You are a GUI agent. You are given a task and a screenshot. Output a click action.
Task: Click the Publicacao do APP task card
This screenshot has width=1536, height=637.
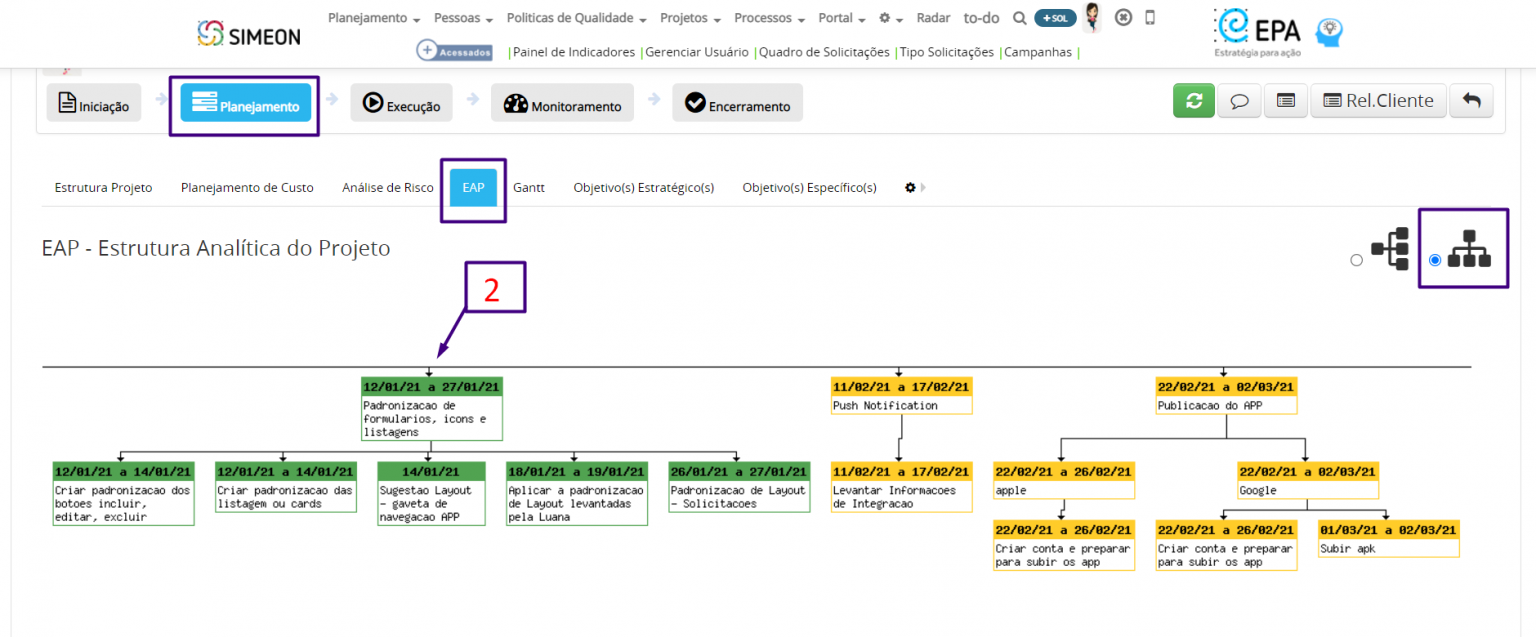pyautogui.click(x=1224, y=396)
